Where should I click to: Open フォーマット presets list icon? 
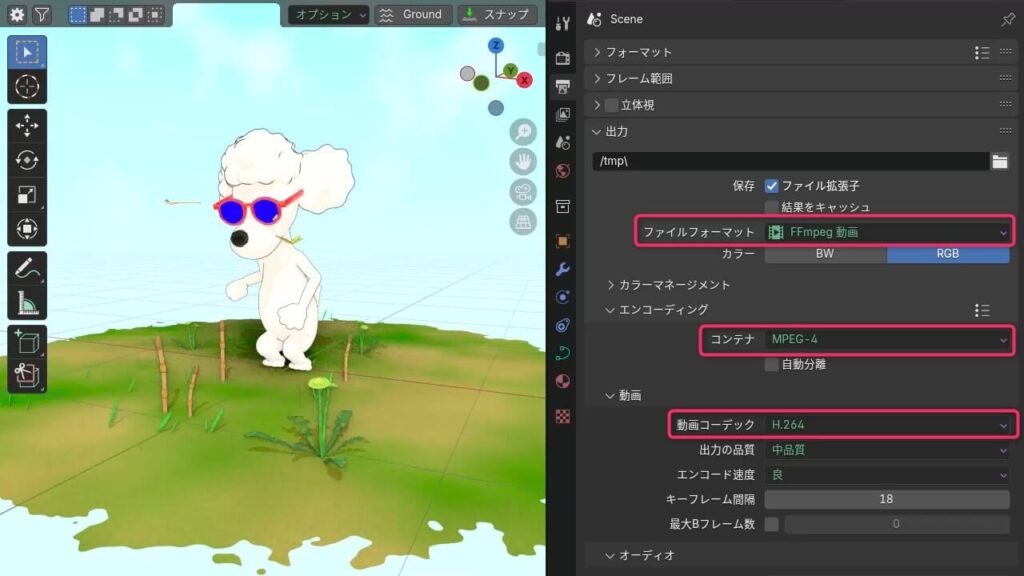click(x=982, y=52)
